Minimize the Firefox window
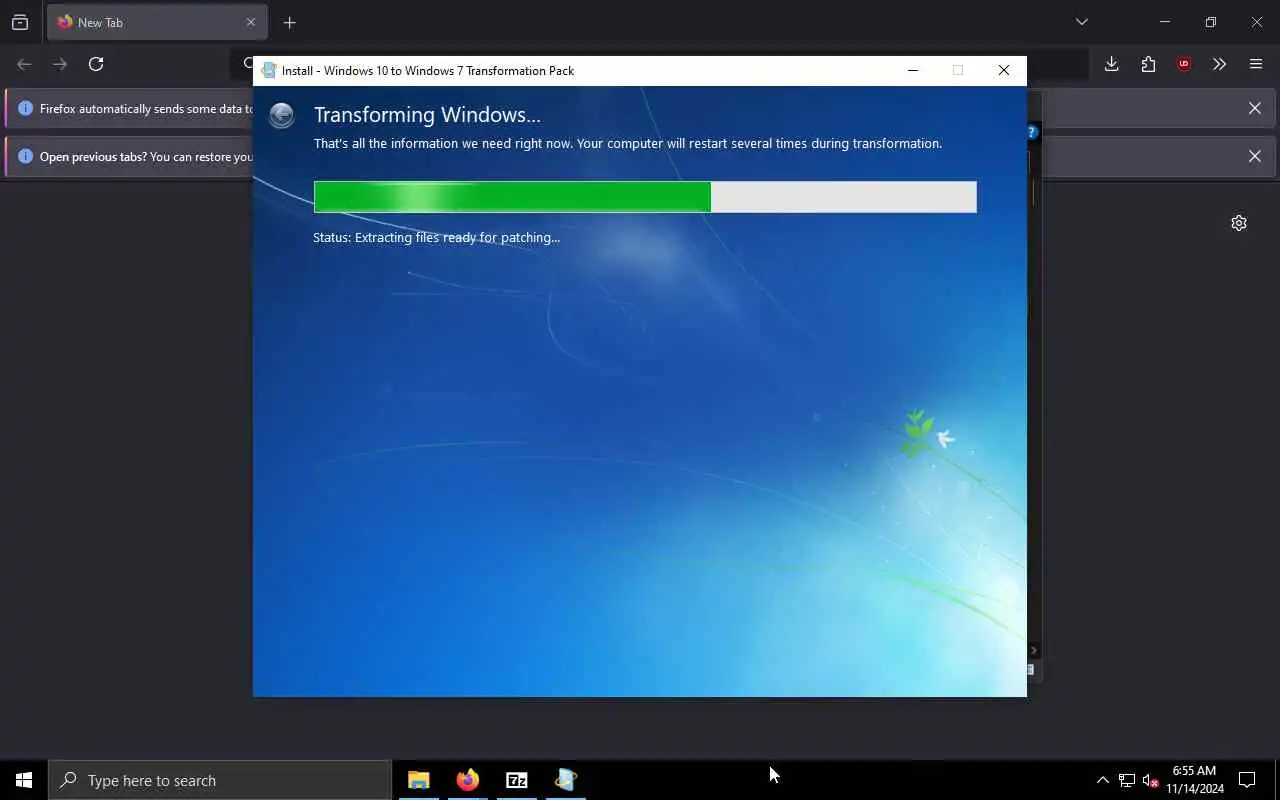The height and width of the screenshot is (800, 1280). tap(1164, 22)
